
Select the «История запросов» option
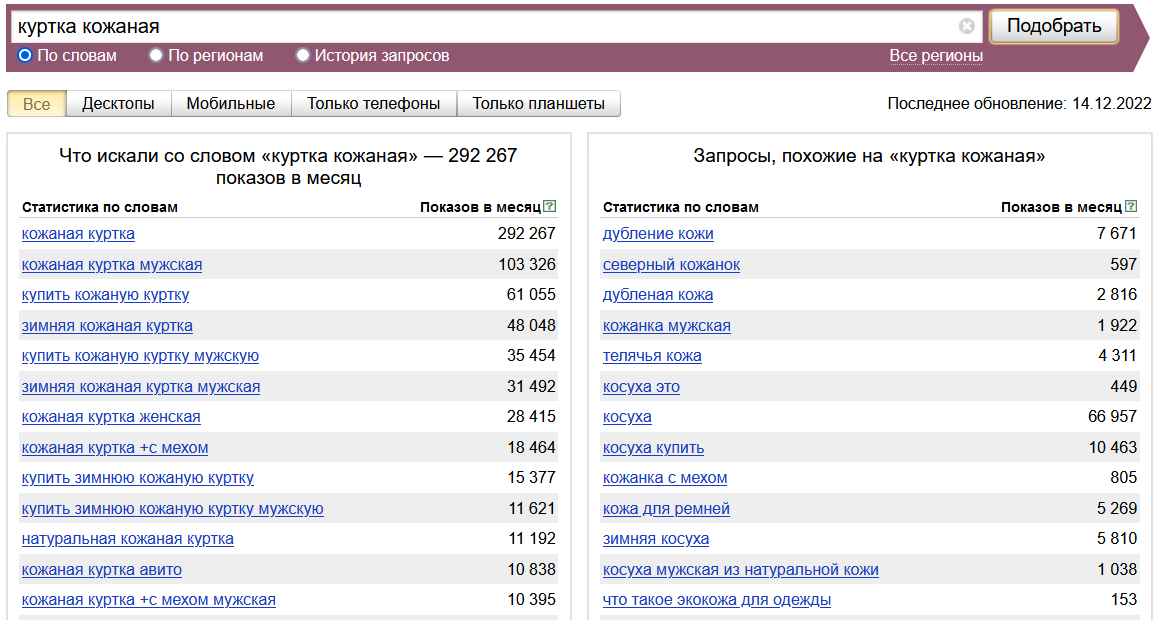coord(302,57)
